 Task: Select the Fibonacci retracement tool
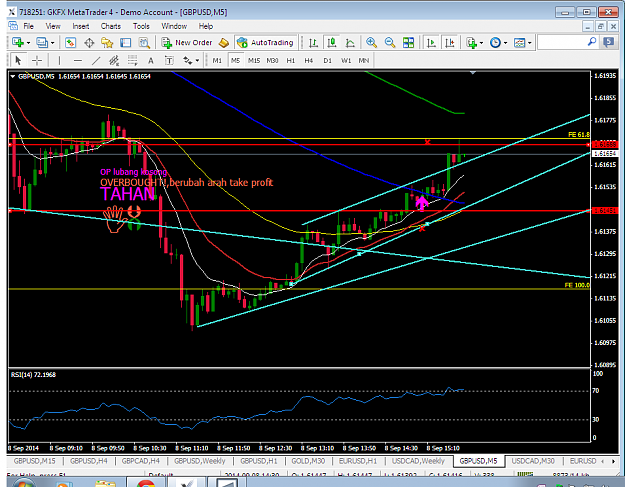pos(132,61)
